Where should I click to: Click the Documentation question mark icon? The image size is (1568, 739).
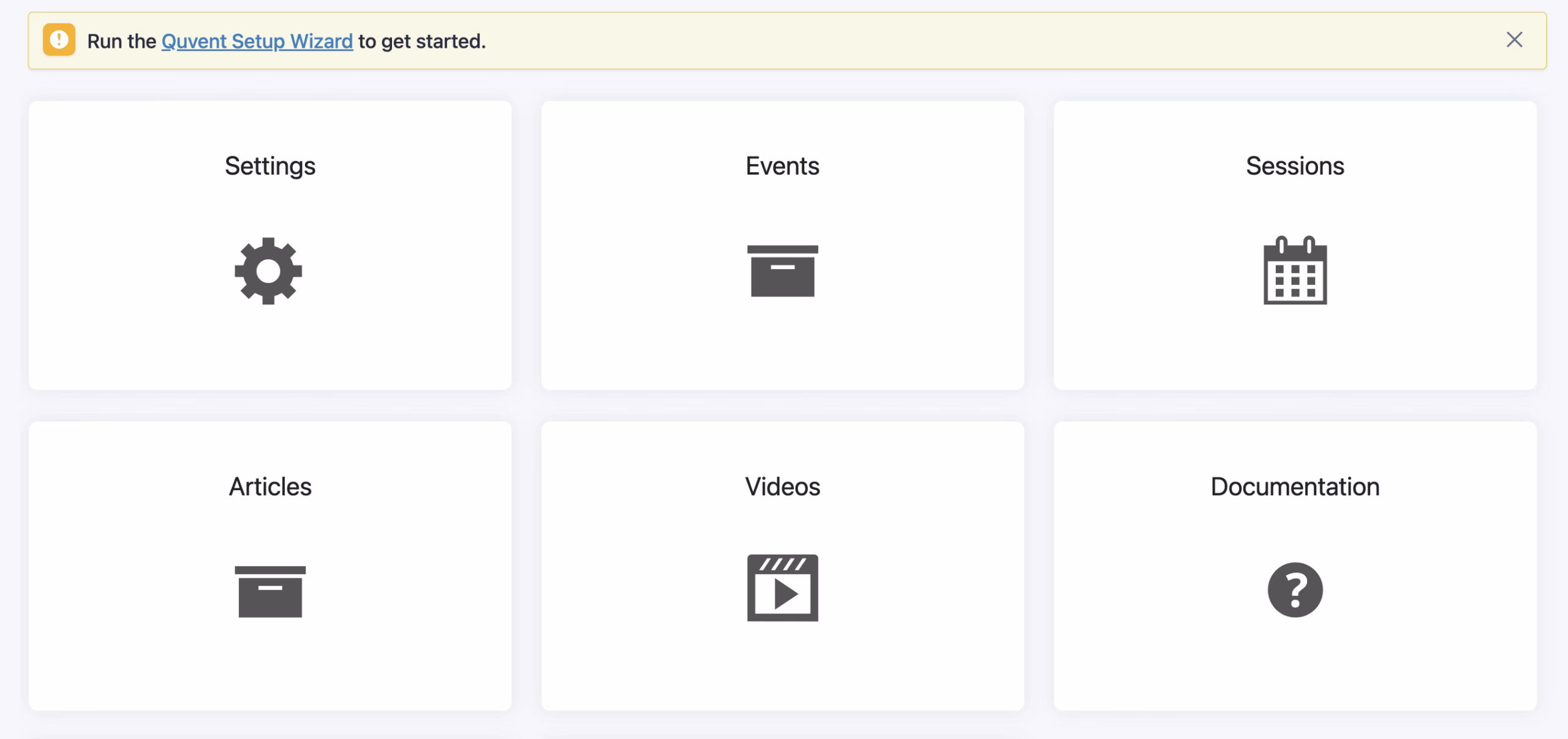1295,589
